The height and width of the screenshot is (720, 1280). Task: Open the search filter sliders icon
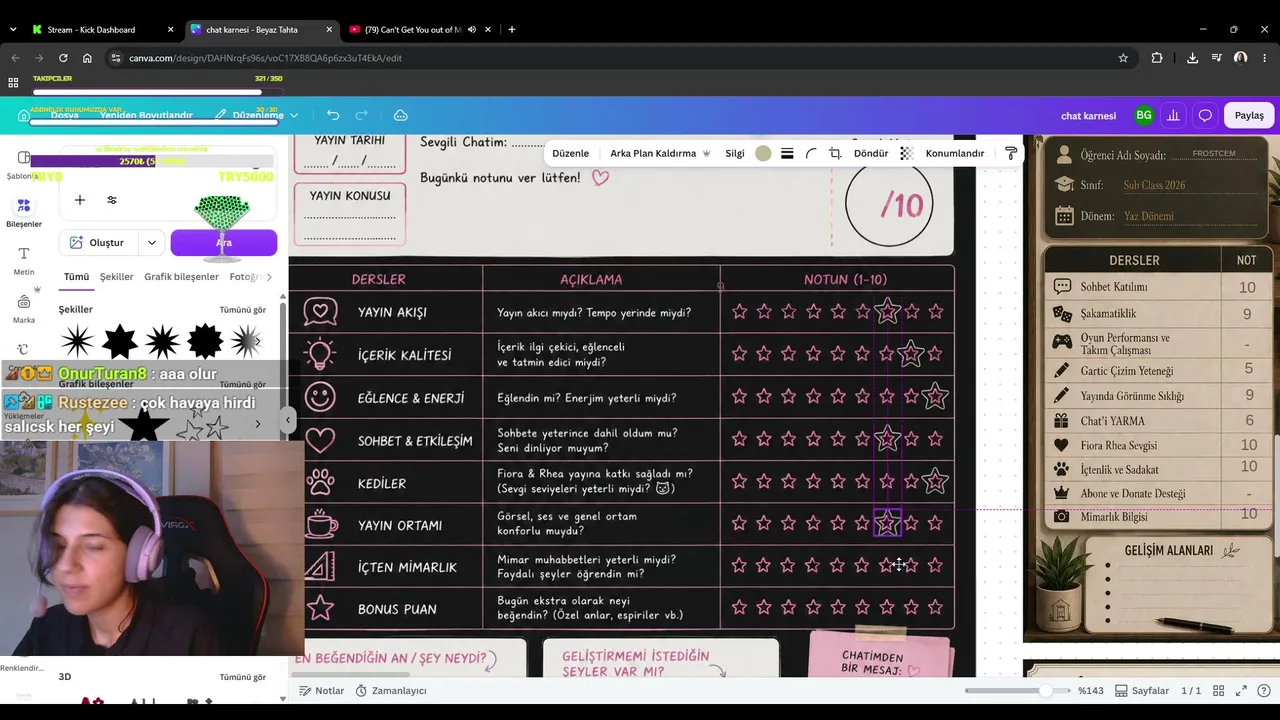pyautogui.click(x=112, y=200)
